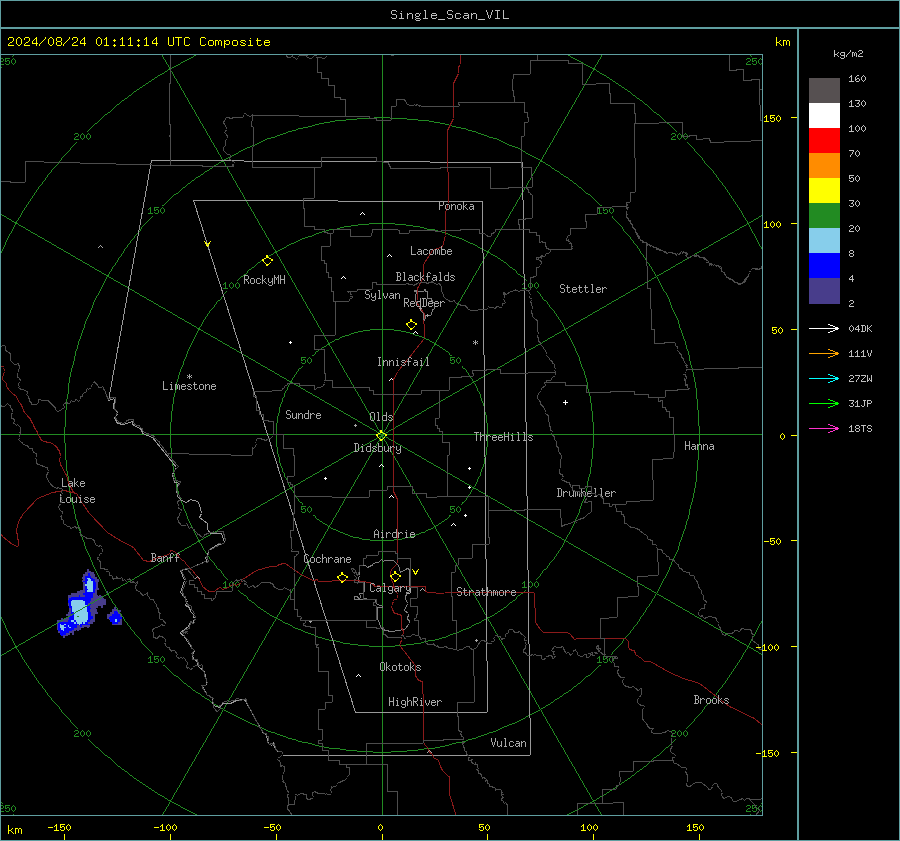Screen dimensions: 900x841
Task: Click the Blackfalds label
Action: (425, 277)
